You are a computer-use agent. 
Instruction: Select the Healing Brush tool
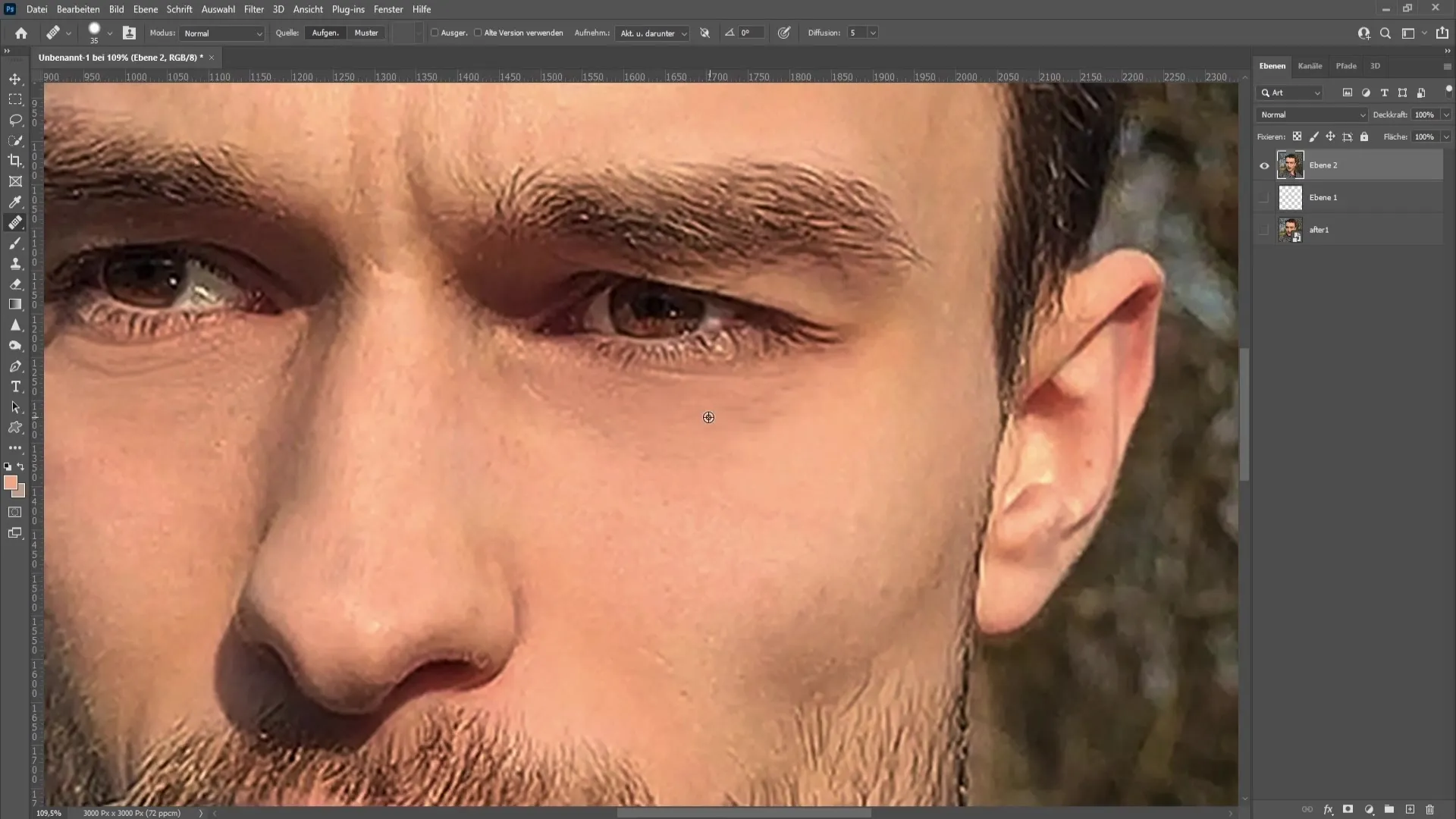point(15,222)
